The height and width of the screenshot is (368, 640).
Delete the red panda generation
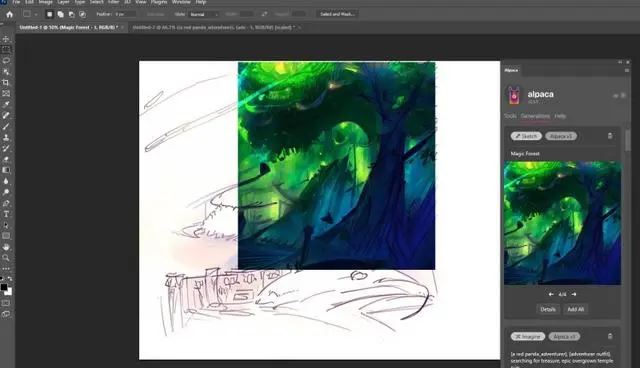pyautogui.click(x=610, y=336)
